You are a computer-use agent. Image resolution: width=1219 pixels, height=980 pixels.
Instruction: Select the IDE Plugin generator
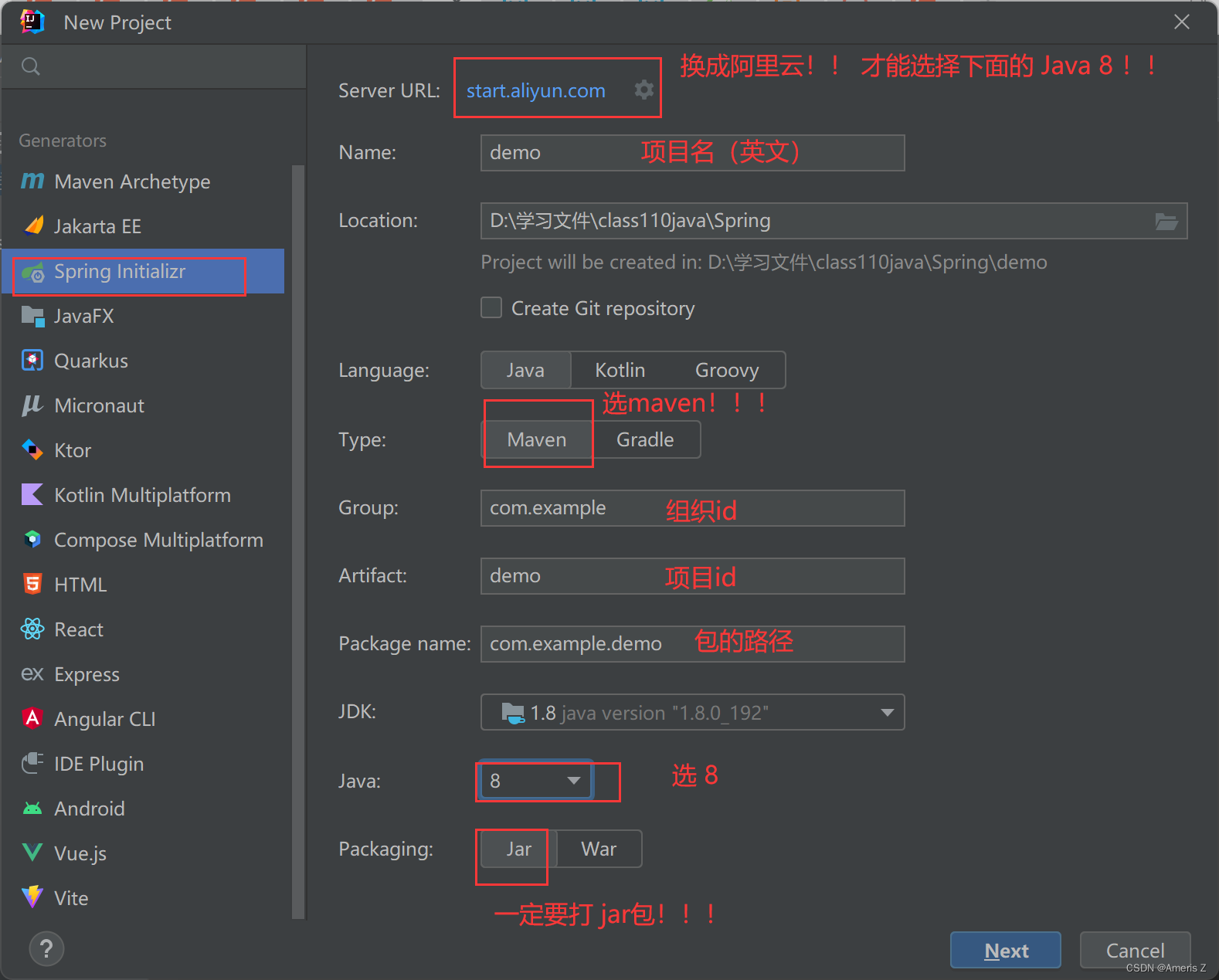(x=143, y=764)
